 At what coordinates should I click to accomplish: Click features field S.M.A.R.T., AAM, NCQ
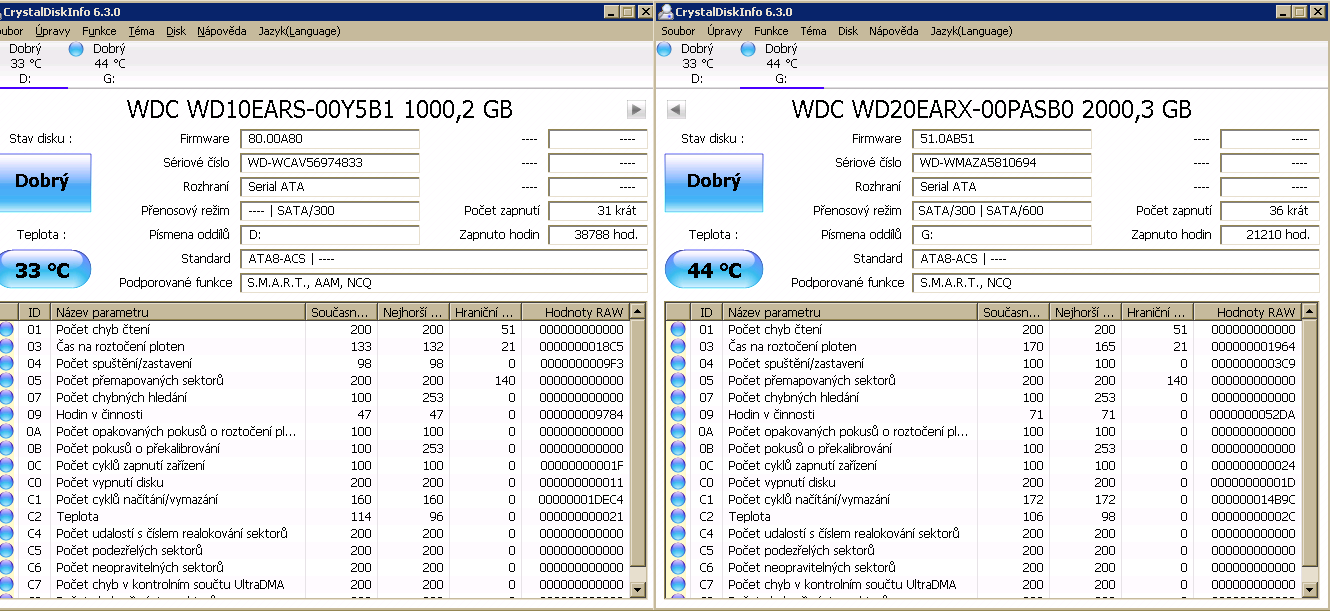point(443,283)
